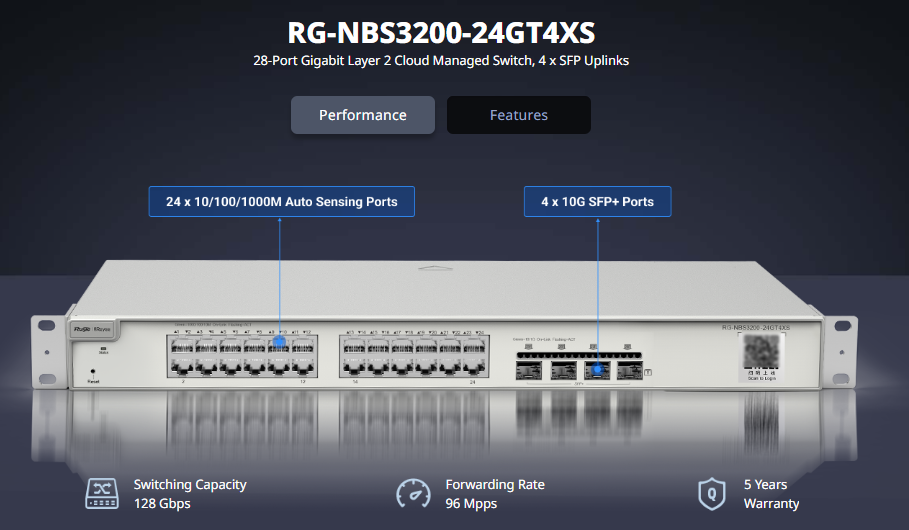909x530 pixels.
Task: Open the Features tab
Action: pos(519,115)
